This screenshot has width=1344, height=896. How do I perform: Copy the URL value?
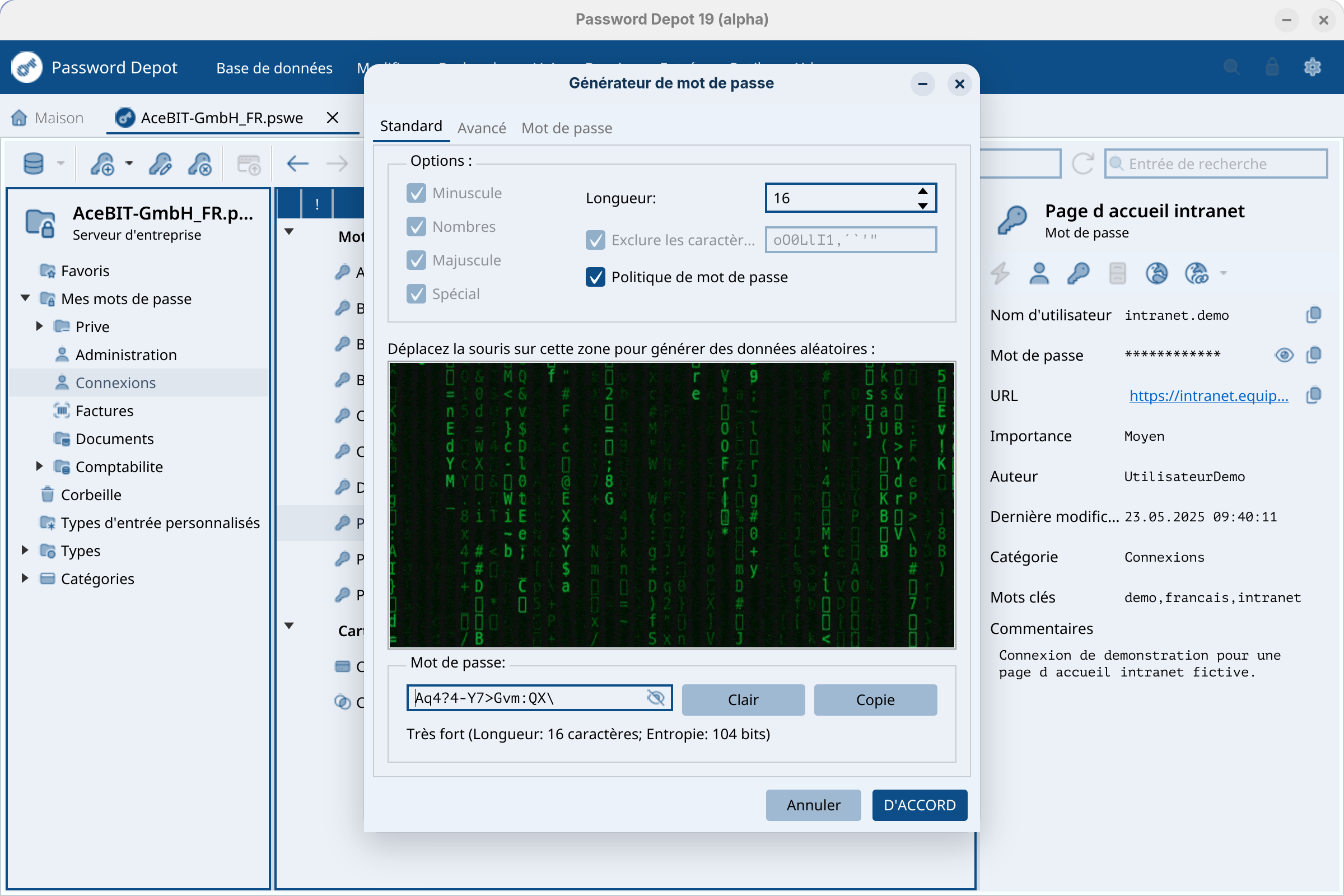[x=1314, y=395]
